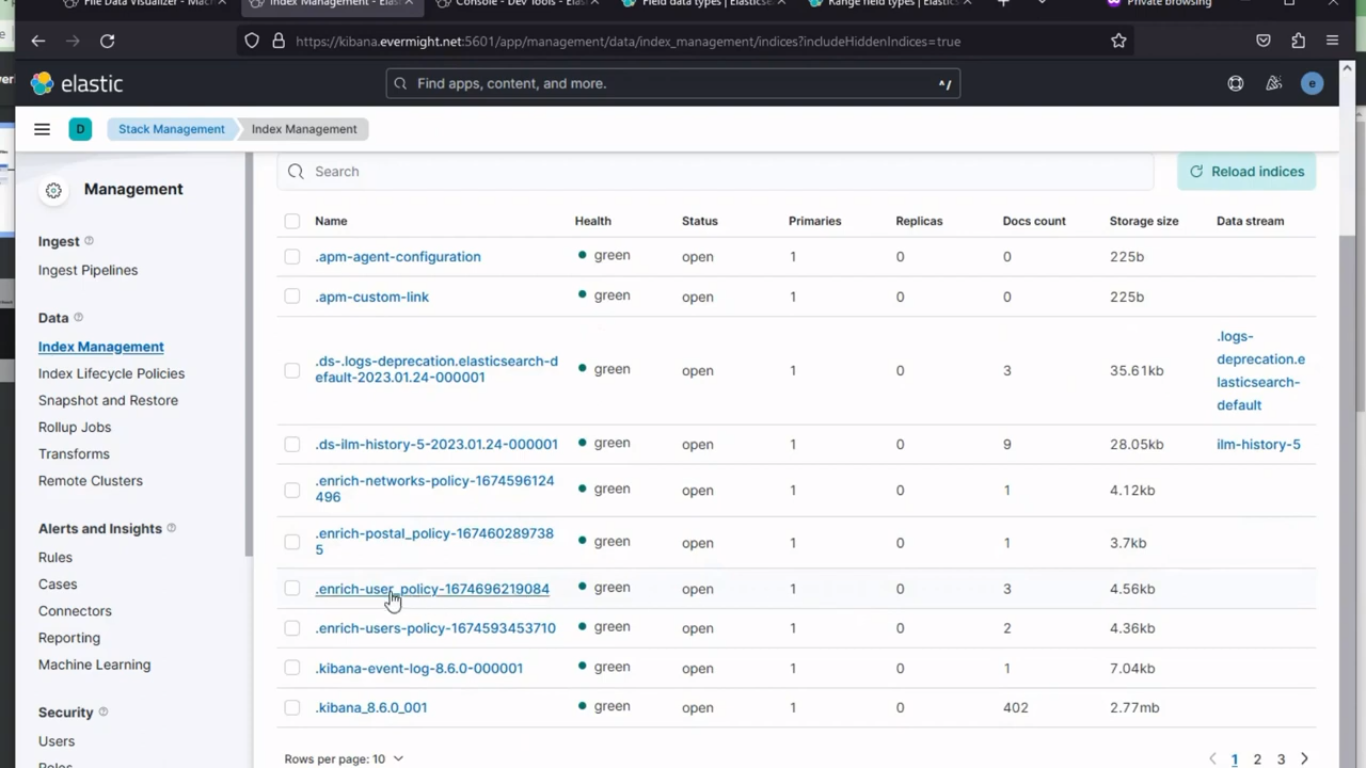Open new browser tab plus icon
This screenshot has height=768, width=1366.
pyautogui.click(x=1003, y=4)
